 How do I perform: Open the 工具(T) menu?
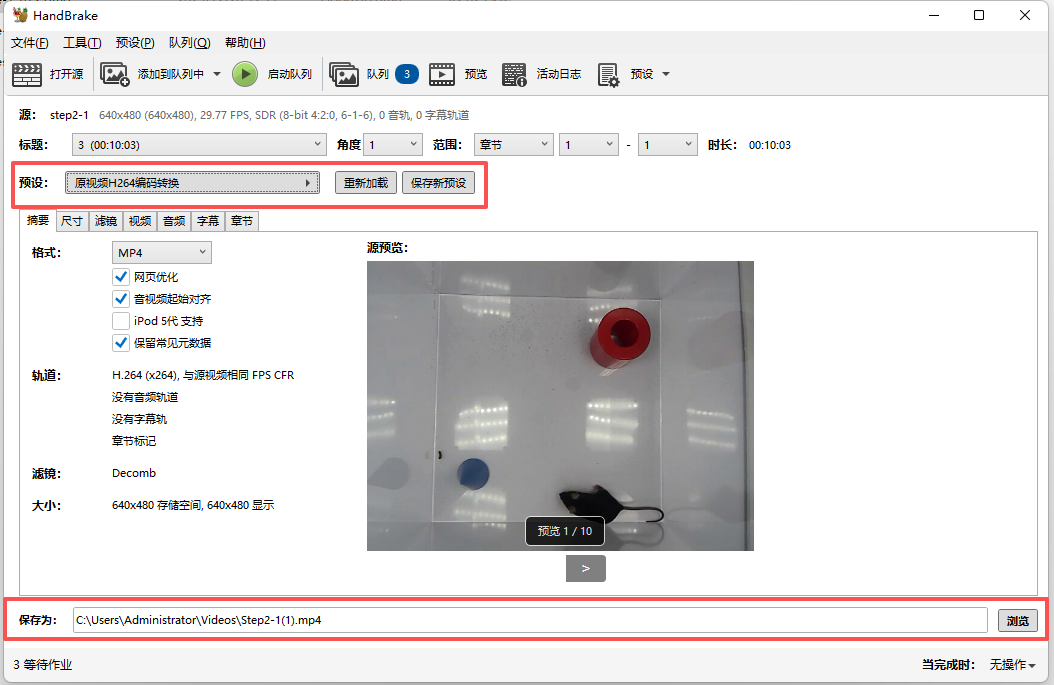pyautogui.click(x=82, y=43)
